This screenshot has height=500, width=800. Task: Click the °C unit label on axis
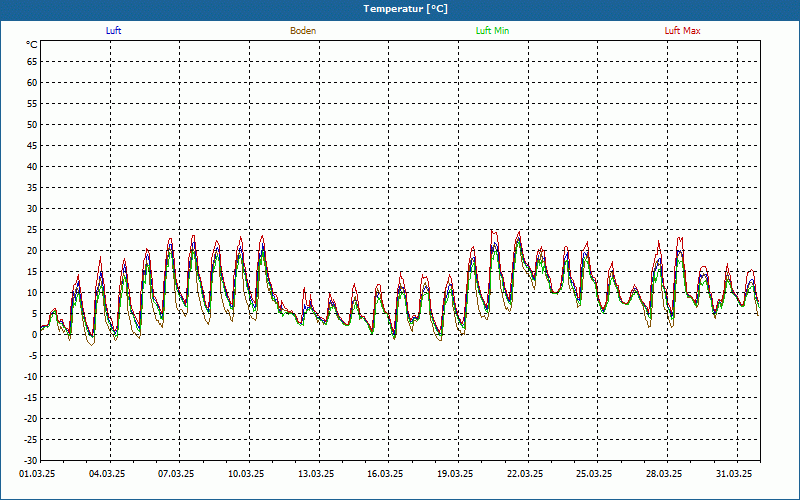coord(32,45)
